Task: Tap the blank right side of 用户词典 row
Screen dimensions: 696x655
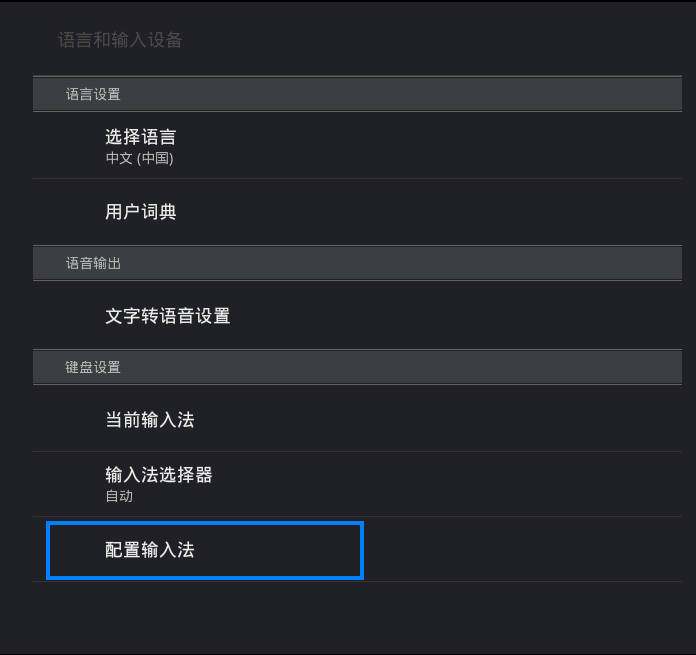Action: (500, 212)
